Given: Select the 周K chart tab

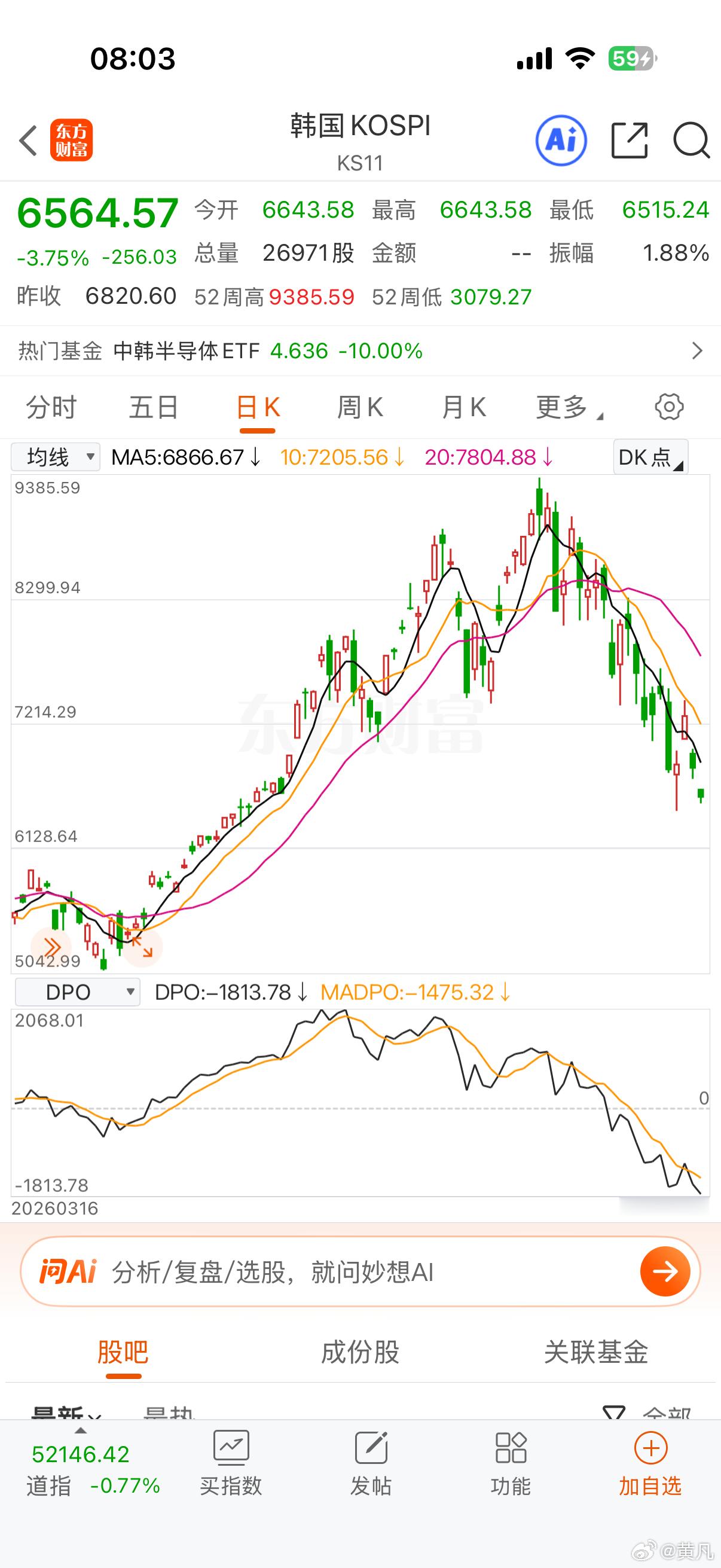Looking at the screenshot, I should (360, 407).
